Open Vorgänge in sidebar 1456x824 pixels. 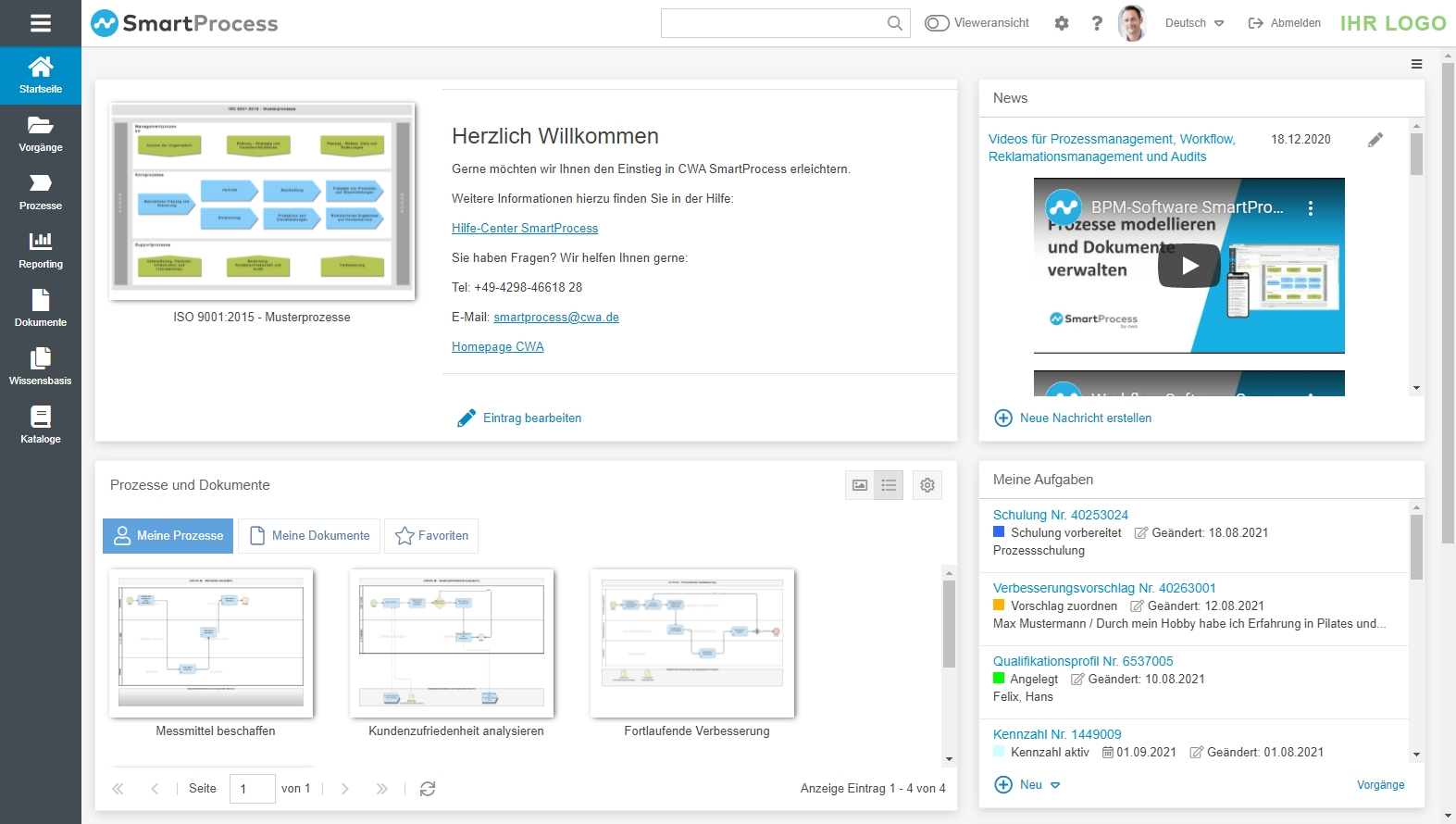coord(41,134)
